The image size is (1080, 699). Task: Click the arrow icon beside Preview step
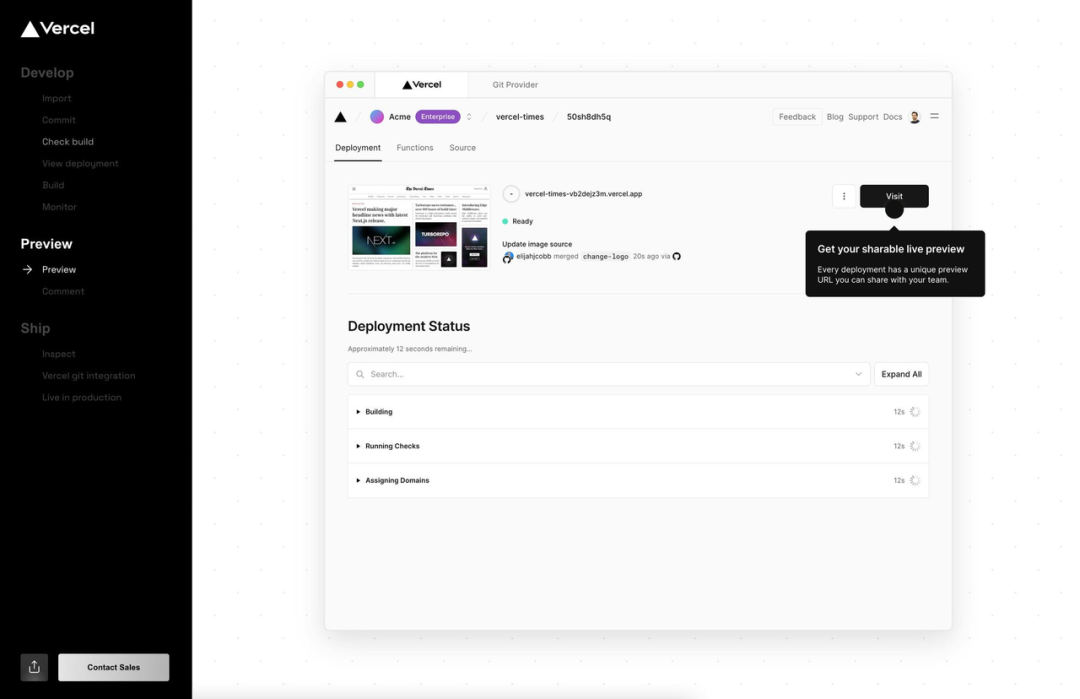tap(28, 269)
